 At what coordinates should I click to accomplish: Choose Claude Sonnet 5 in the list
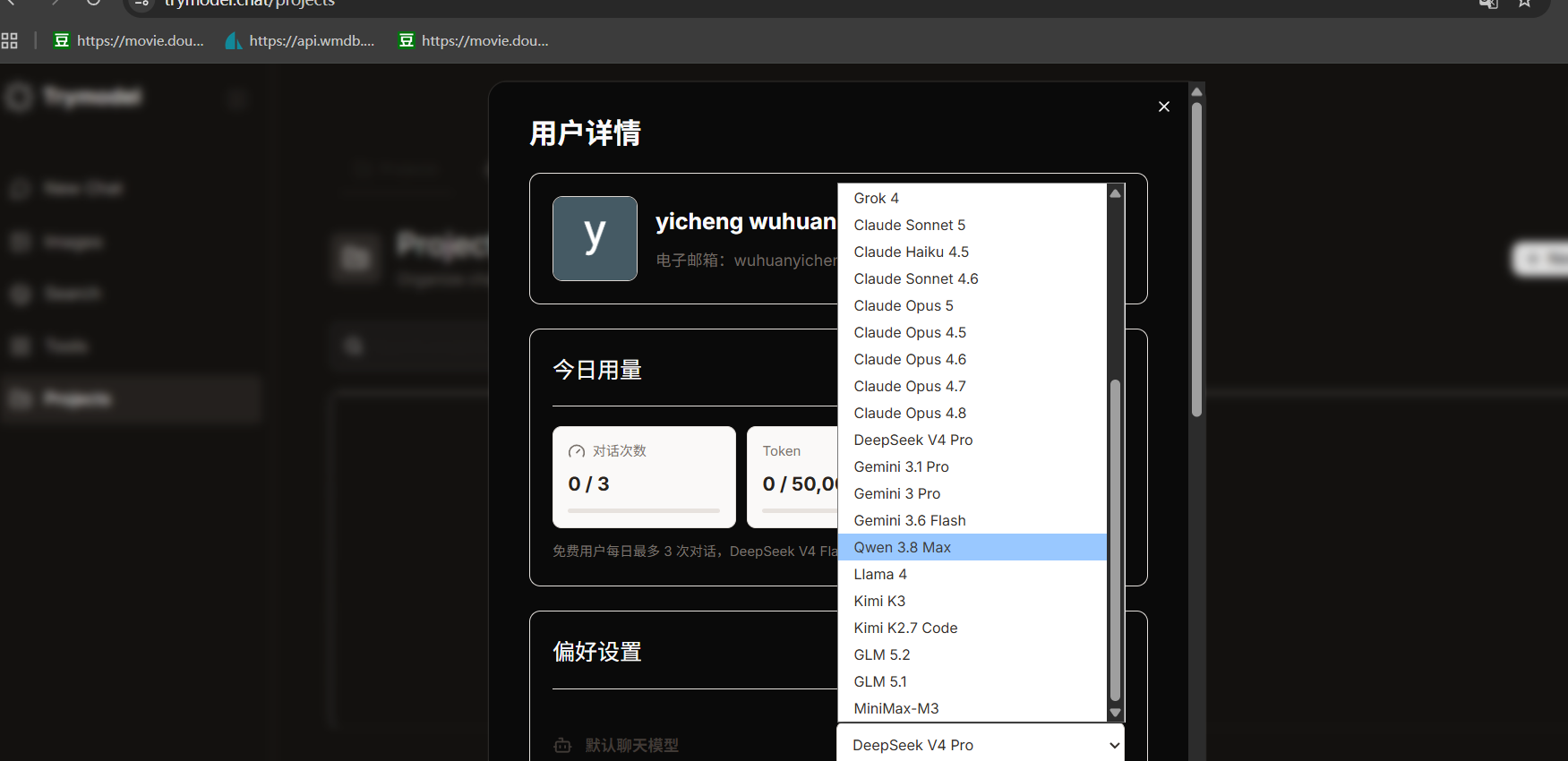pyautogui.click(x=973, y=225)
